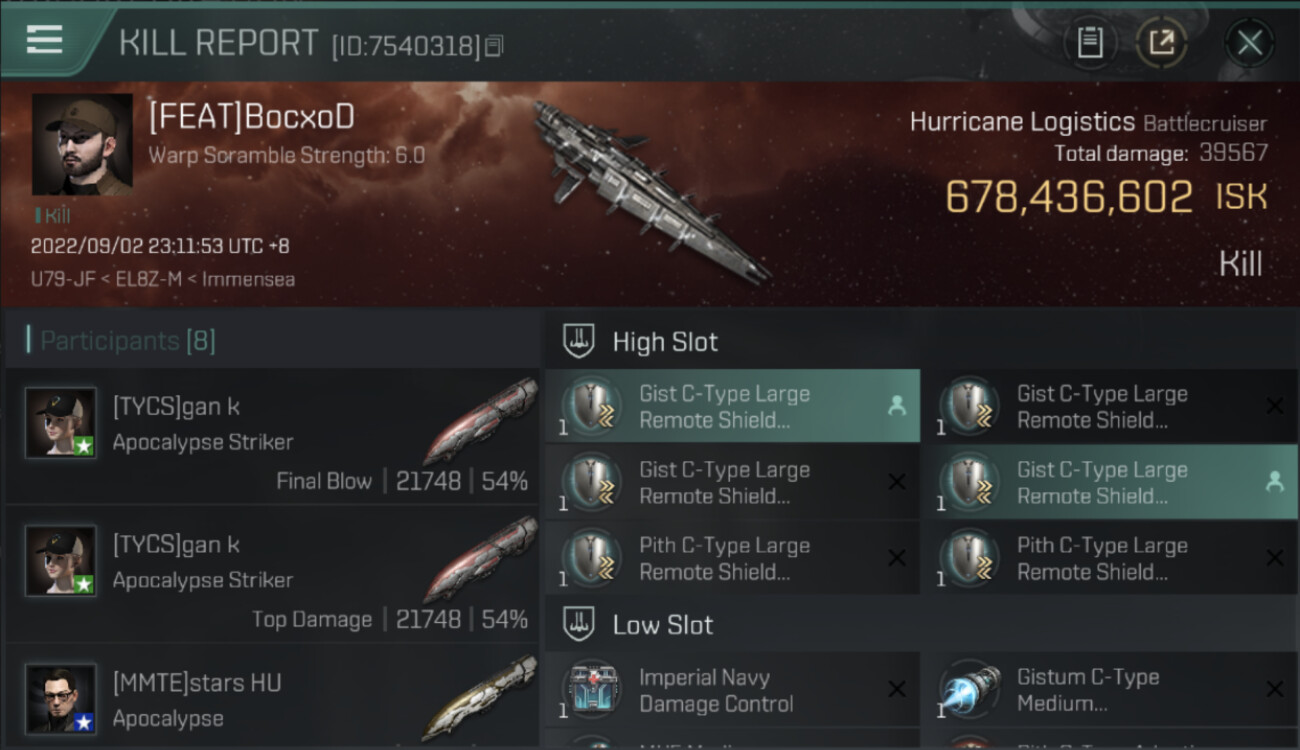Click the High Slot section icon

tap(579, 341)
